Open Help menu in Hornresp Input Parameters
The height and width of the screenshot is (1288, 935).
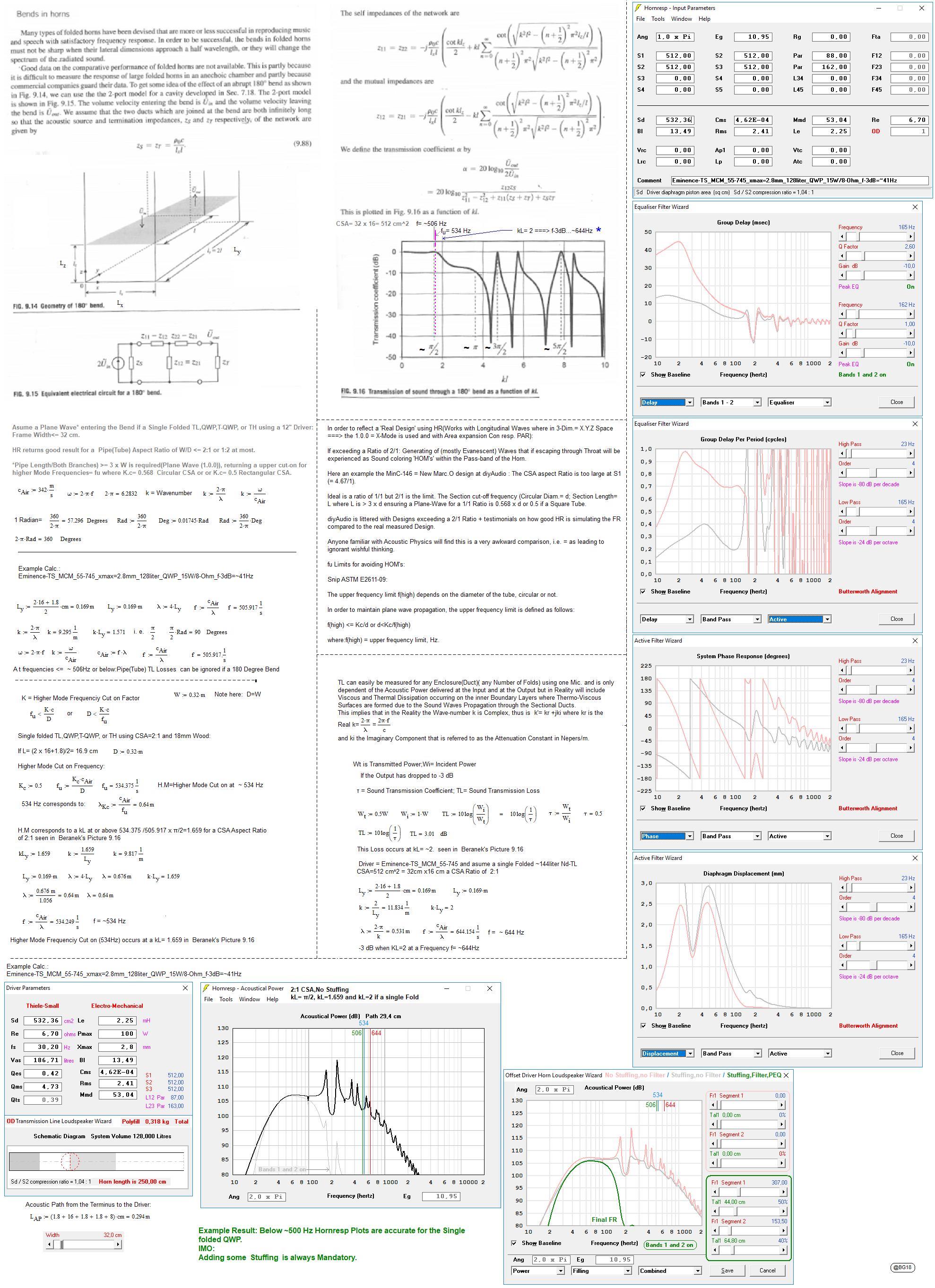704,19
